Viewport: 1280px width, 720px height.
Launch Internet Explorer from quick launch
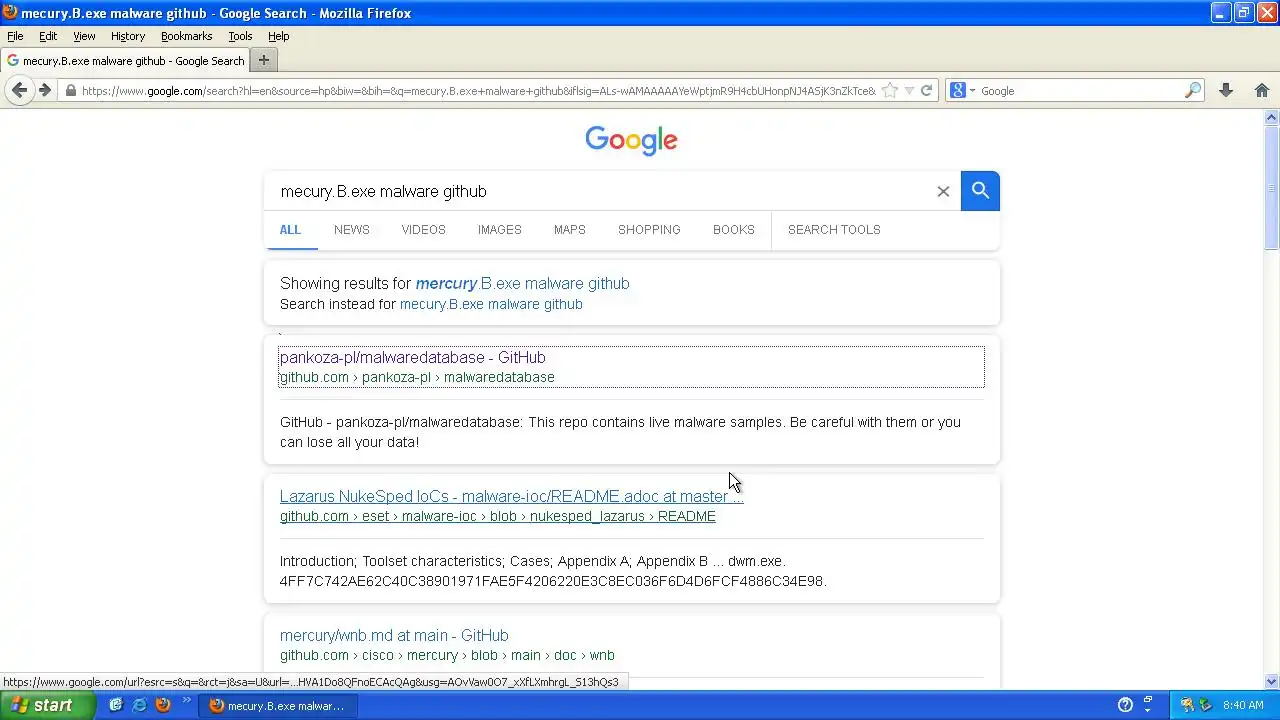point(139,705)
